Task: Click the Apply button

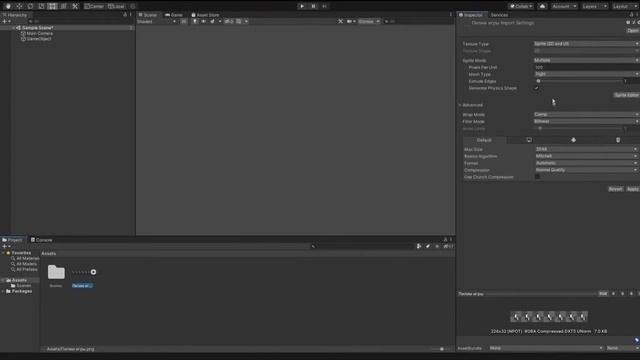Action: (633, 189)
